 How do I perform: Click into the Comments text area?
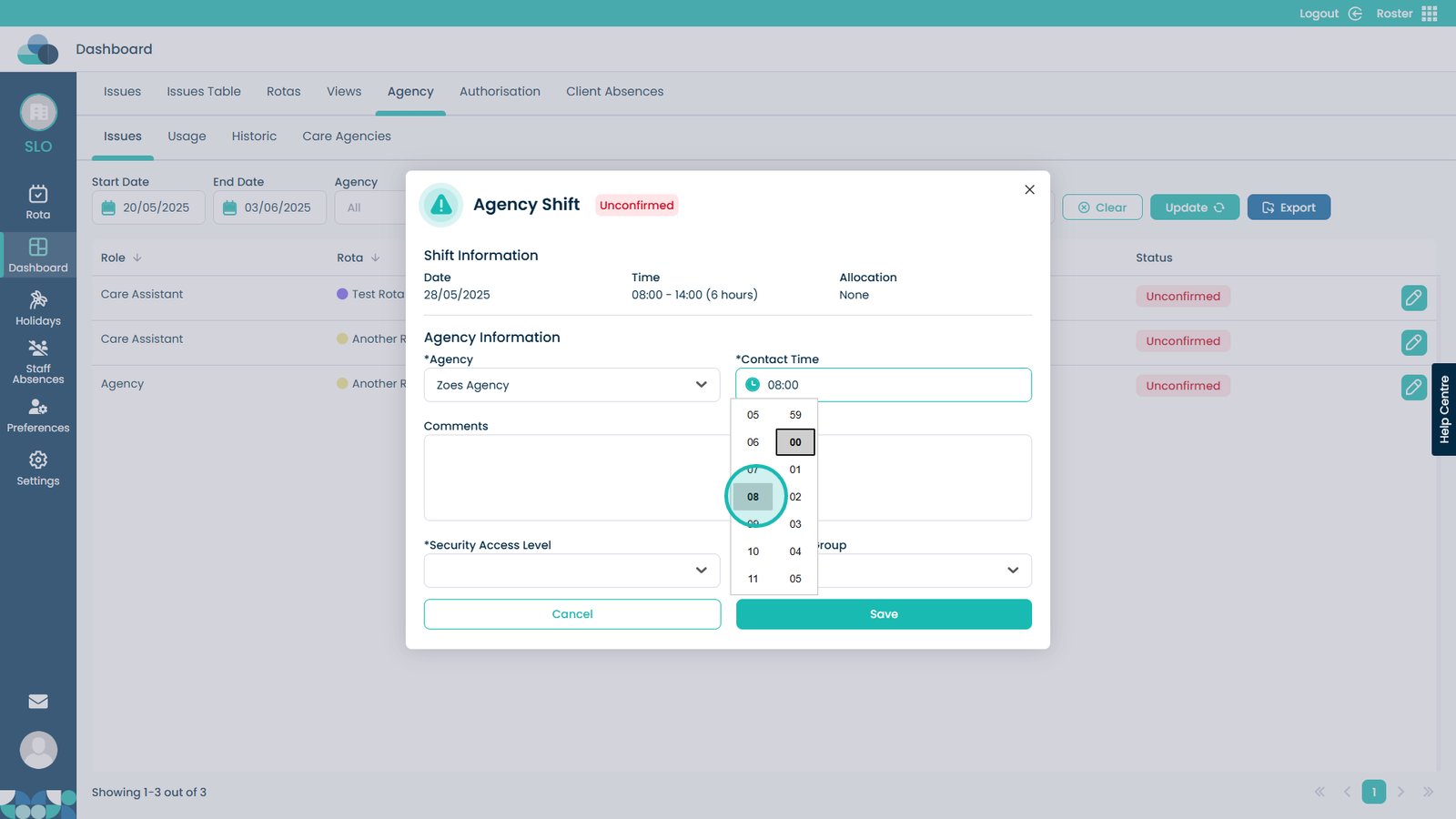pyautogui.click(x=573, y=478)
